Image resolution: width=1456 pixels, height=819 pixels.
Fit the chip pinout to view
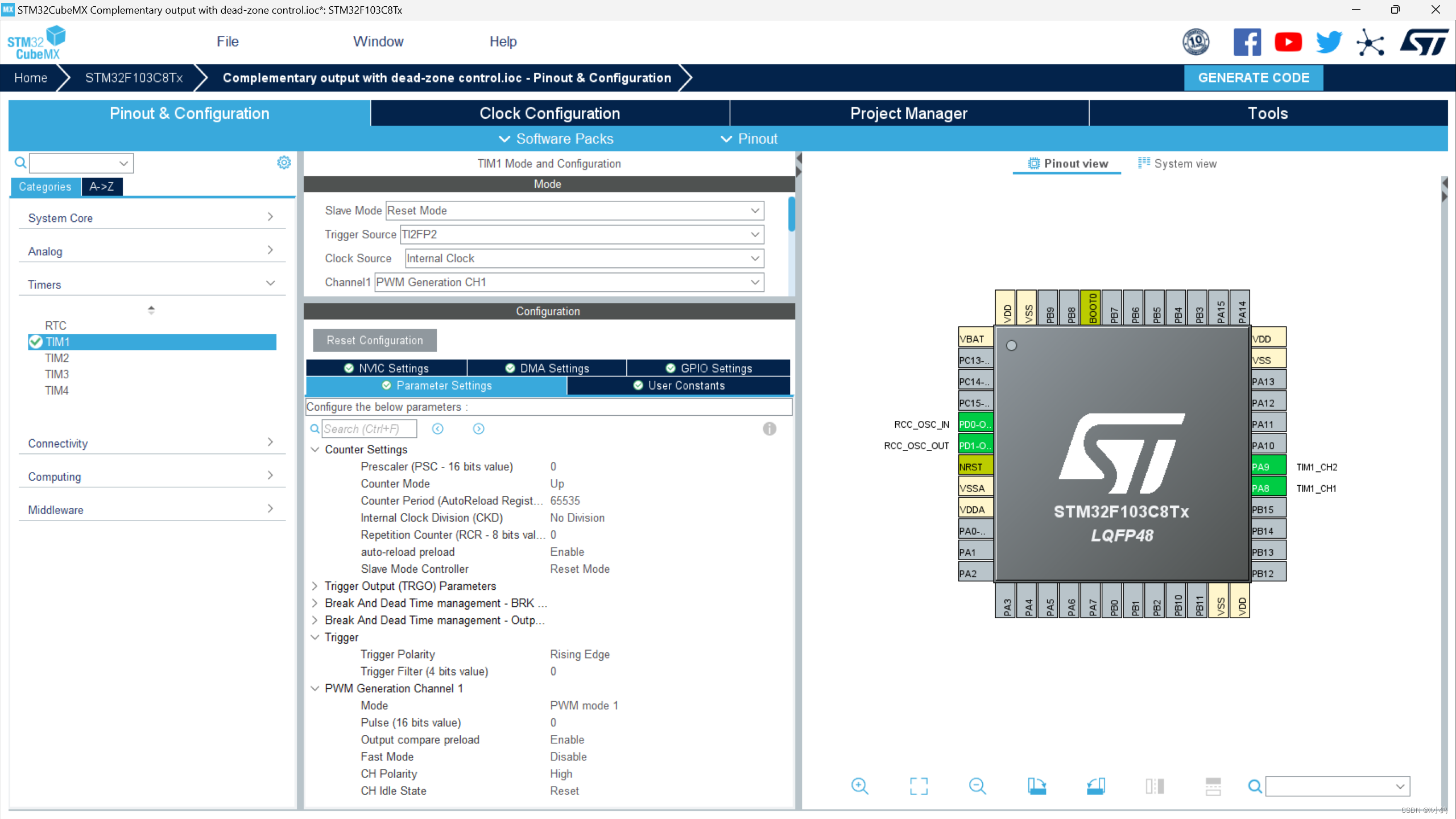coord(919,786)
